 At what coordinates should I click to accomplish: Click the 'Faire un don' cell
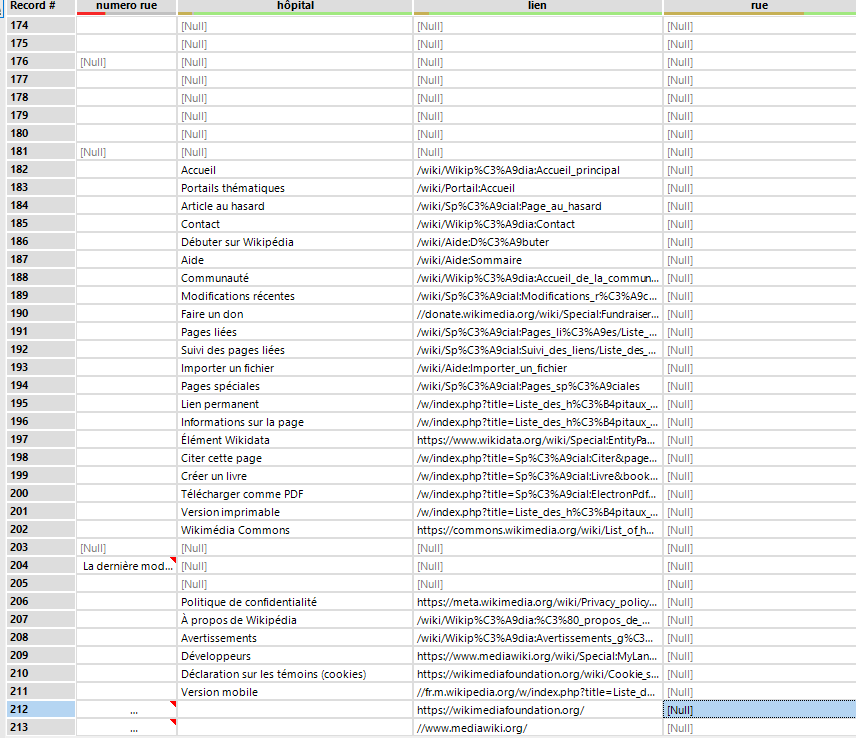pyautogui.click(x=295, y=314)
